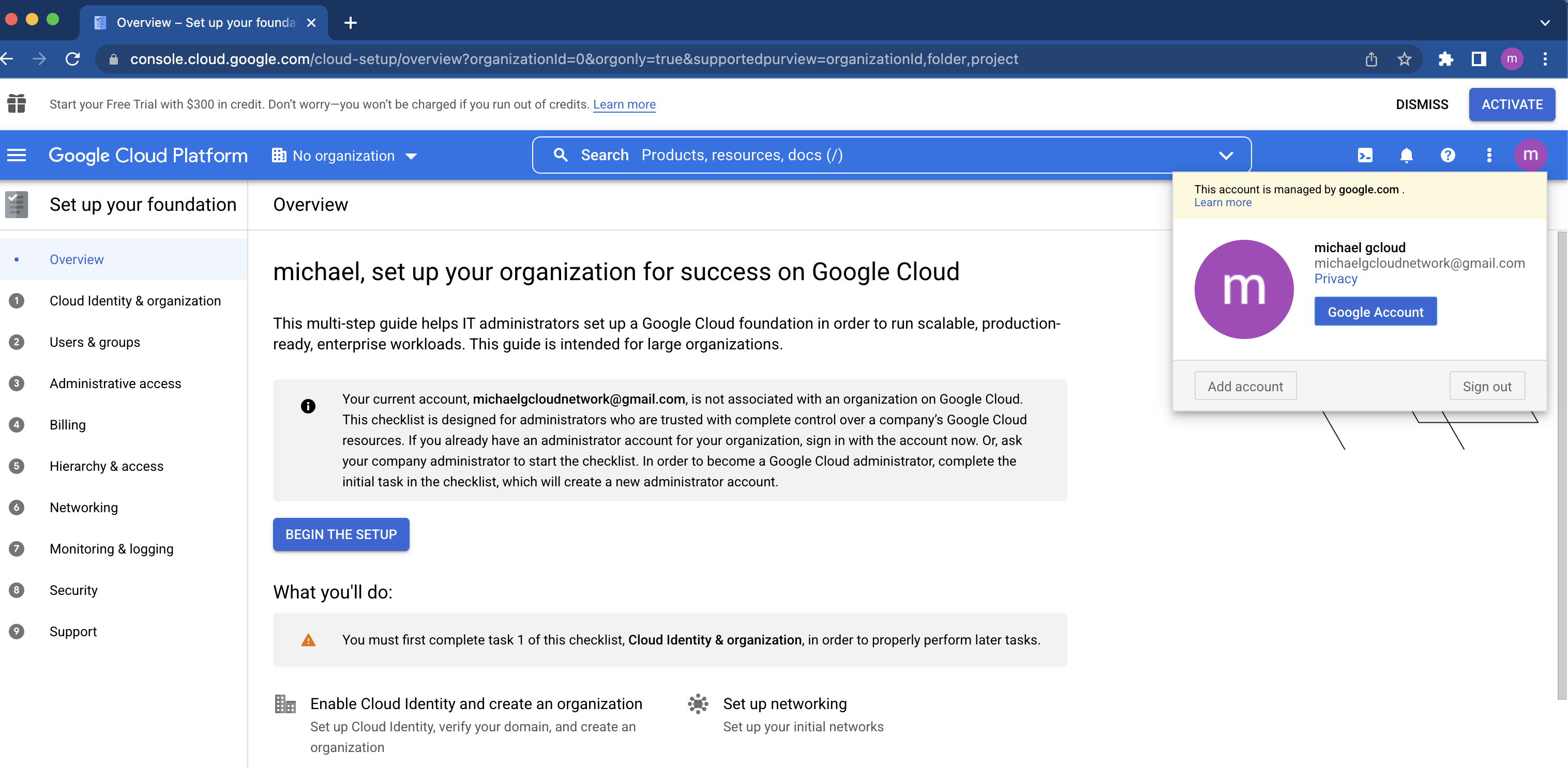Open the Networking step
Viewport: 1568px width, 768px height.
124,508
